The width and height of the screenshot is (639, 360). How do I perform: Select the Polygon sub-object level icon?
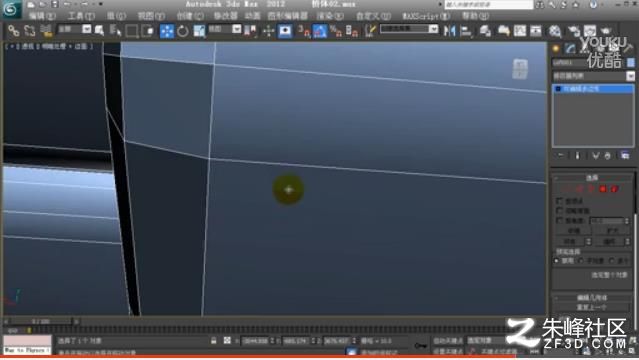603,189
